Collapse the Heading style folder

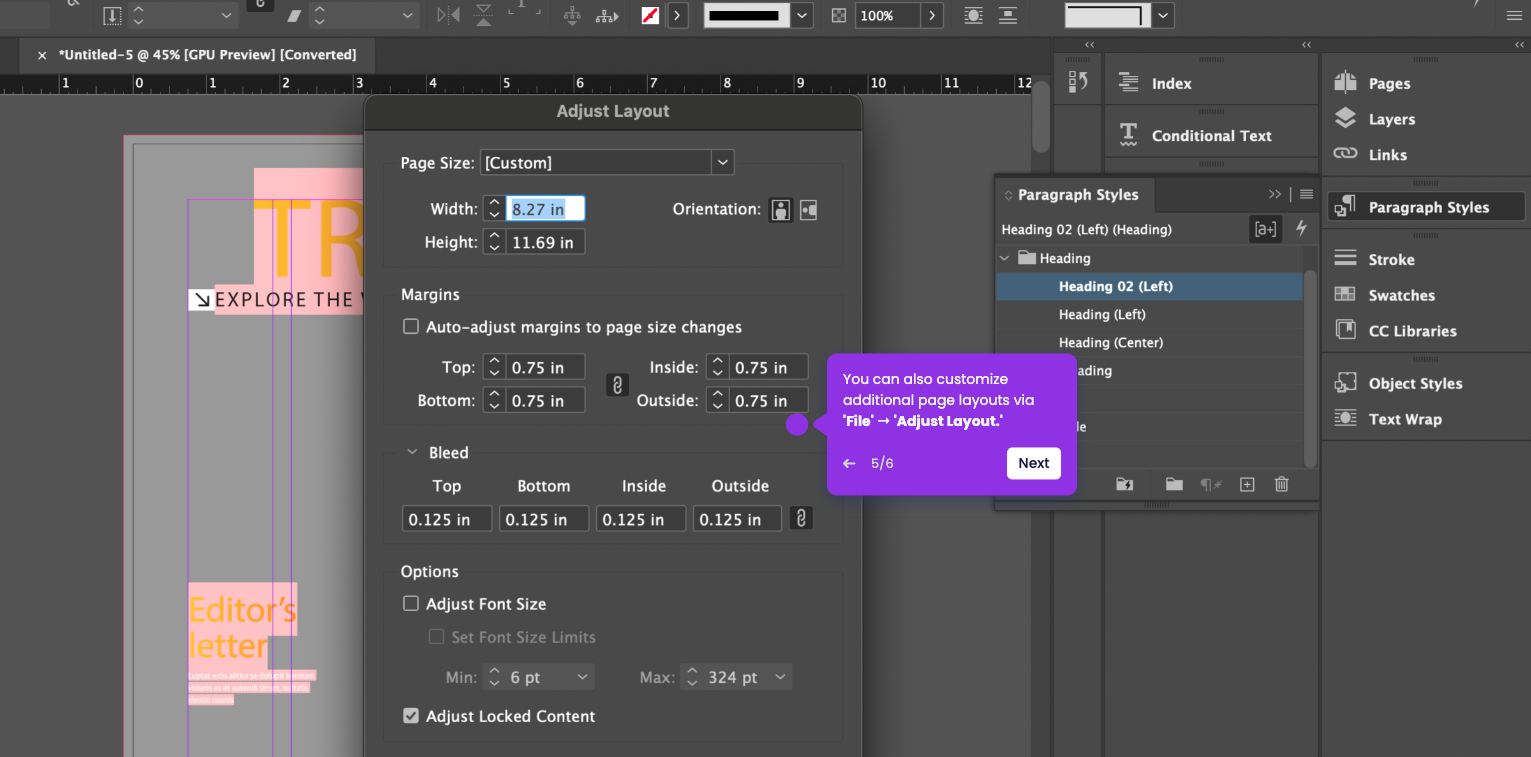(x=1005, y=258)
